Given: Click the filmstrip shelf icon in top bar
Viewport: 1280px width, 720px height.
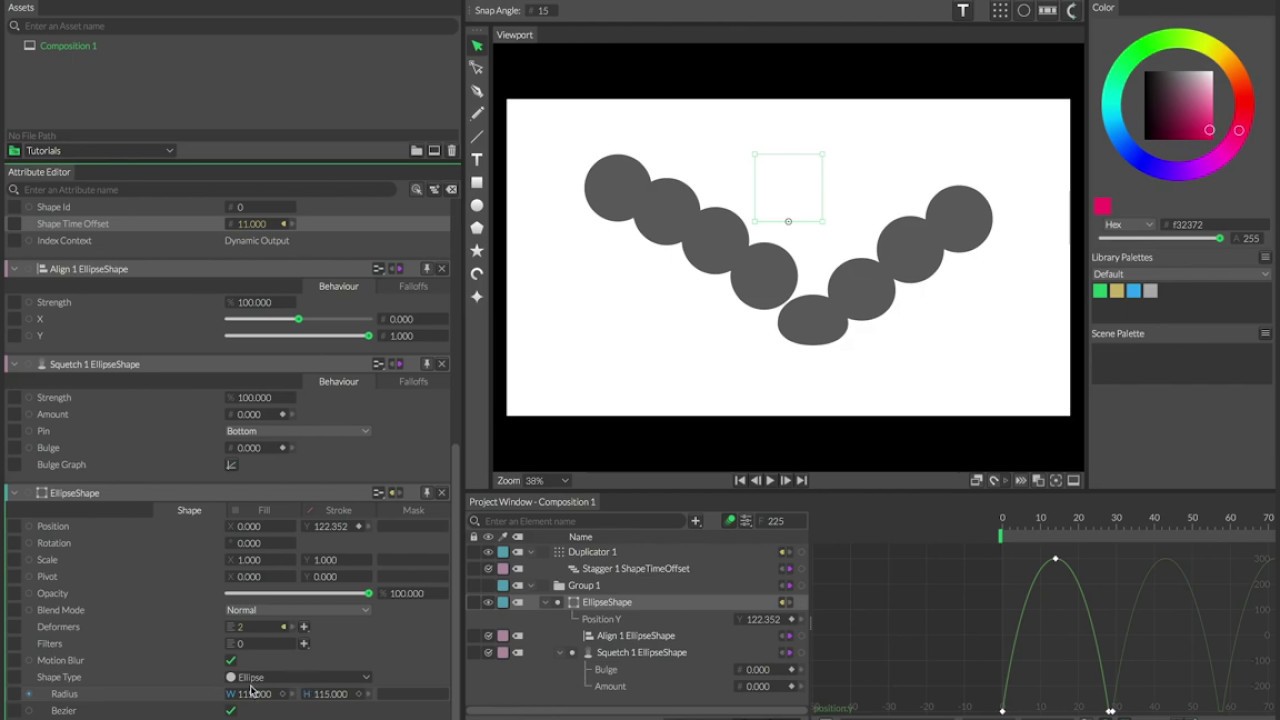Looking at the screenshot, I should coord(1048,10).
